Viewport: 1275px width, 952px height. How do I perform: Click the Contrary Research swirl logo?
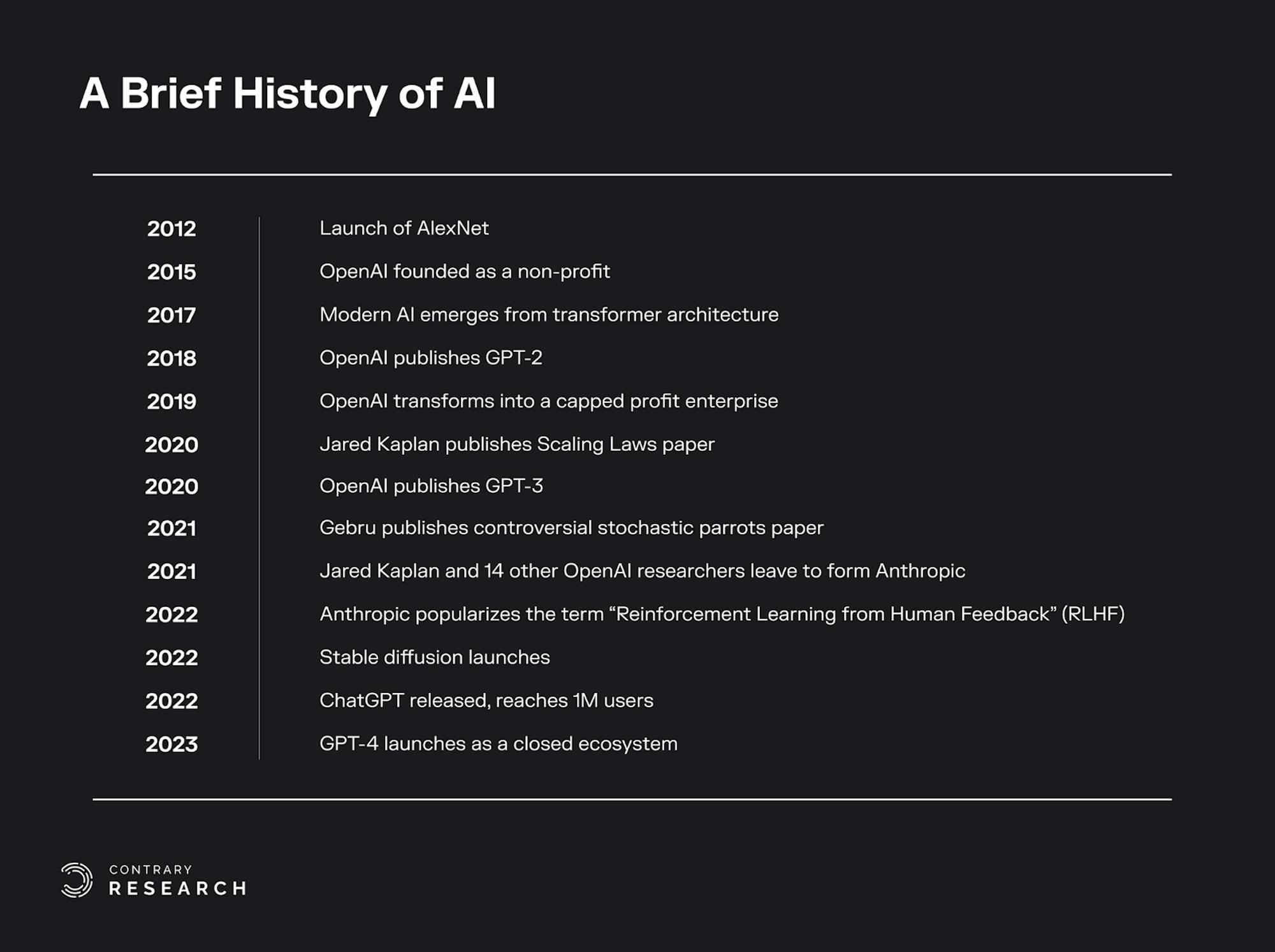pyautogui.click(x=76, y=880)
